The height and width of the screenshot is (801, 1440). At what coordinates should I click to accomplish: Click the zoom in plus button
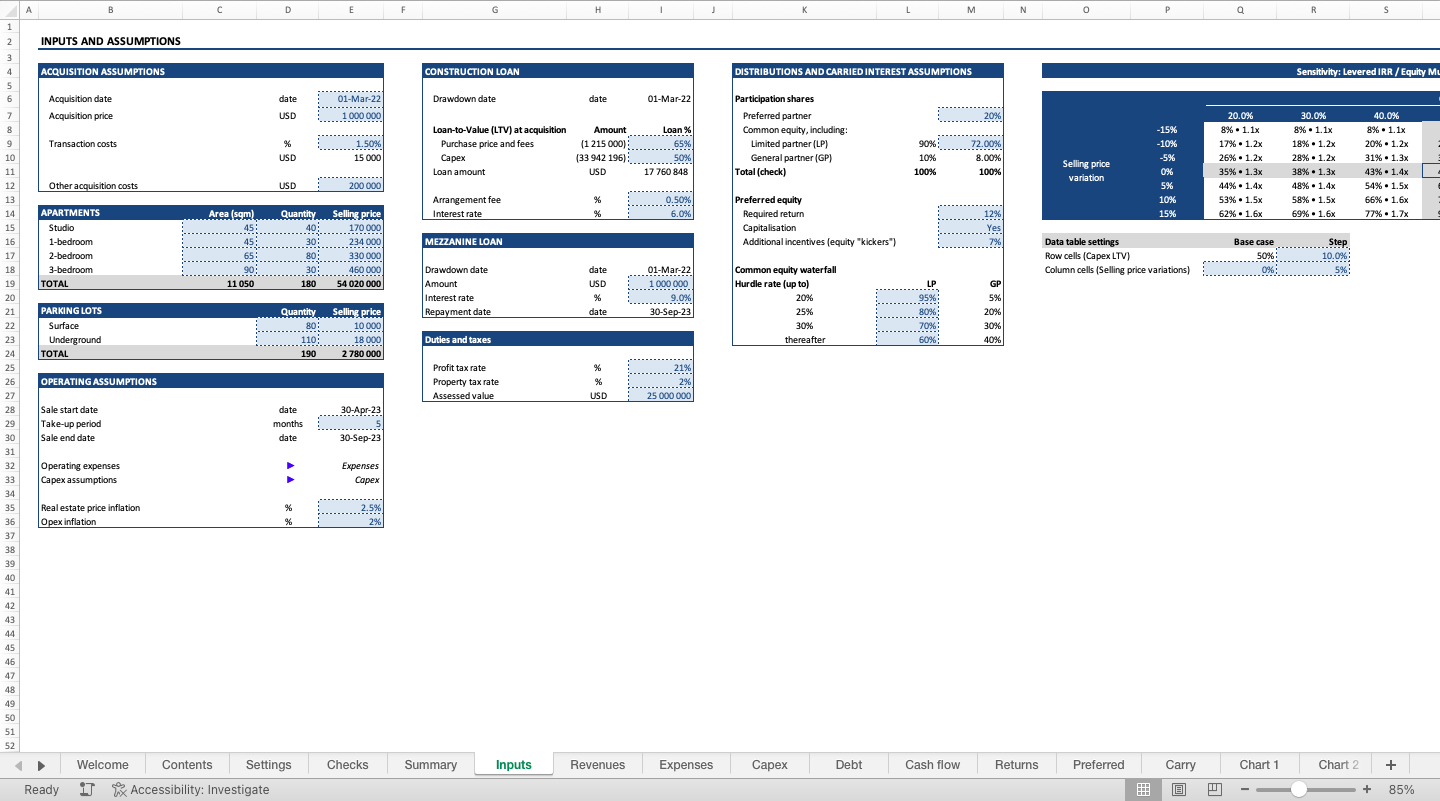(1367, 789)
